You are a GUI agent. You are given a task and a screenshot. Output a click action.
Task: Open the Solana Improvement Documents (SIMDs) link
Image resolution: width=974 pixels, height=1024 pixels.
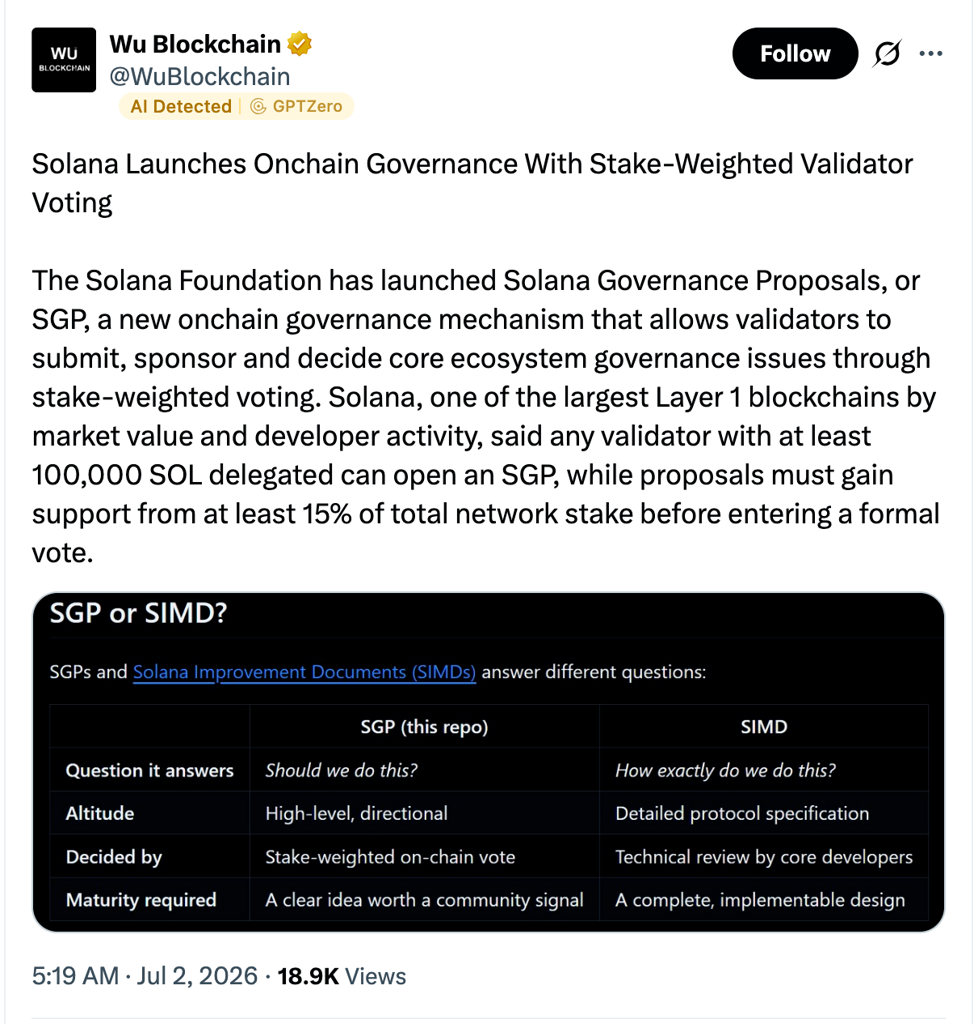pos(304,672)
